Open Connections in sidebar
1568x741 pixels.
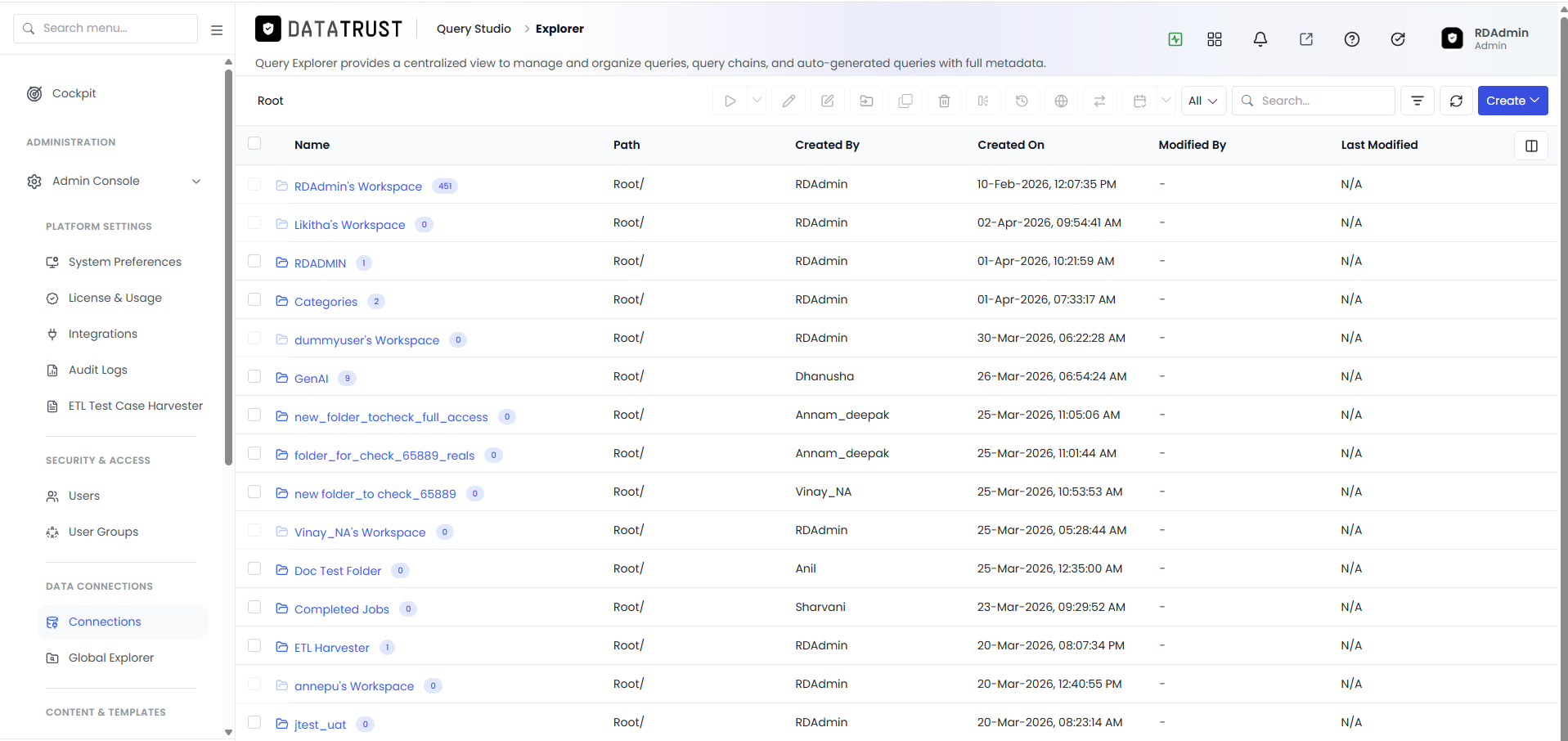pos(122,622)
